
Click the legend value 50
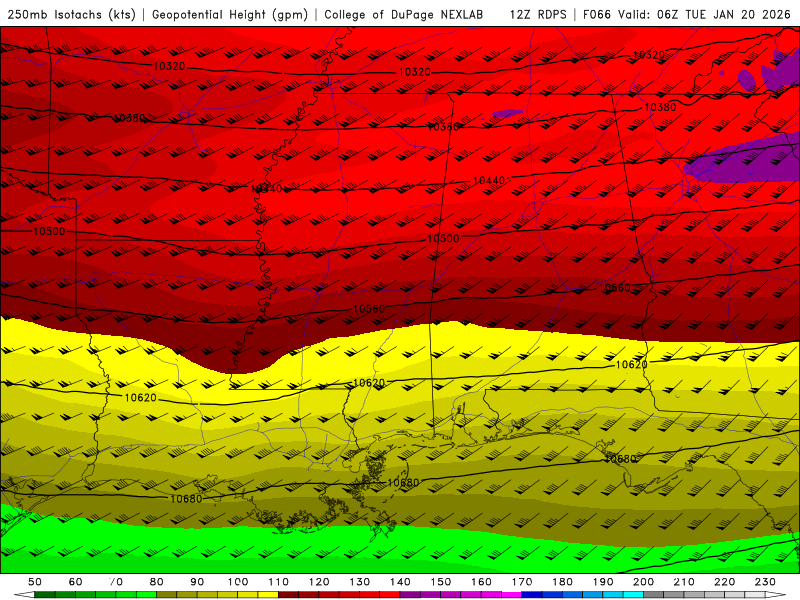point(35,582)
